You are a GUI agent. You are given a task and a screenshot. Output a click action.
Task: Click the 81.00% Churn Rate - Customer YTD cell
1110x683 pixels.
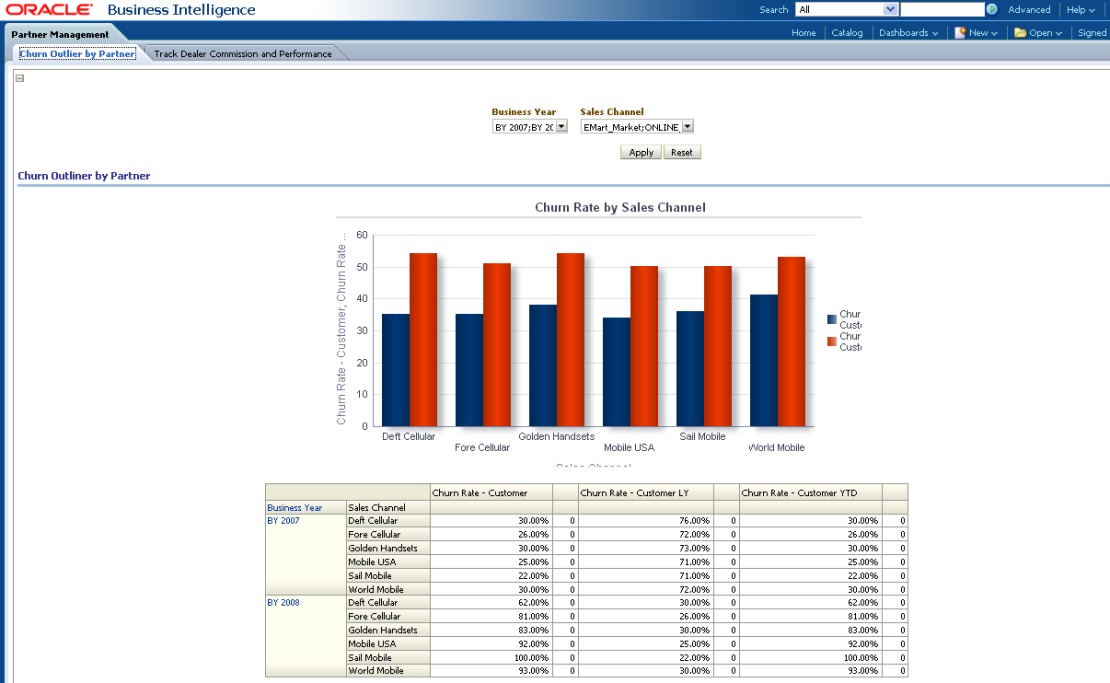click(810, 616)
